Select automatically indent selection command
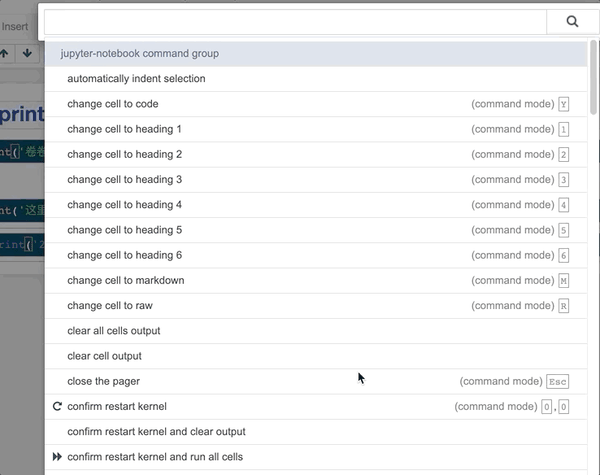This screenshot has height=475, width=600. point(136,79)
